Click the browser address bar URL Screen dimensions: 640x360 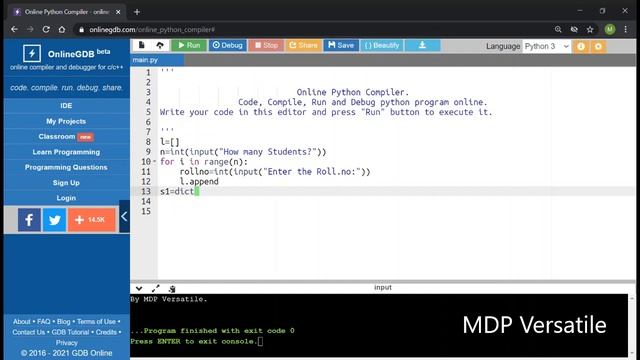click(x=152, y=30)
